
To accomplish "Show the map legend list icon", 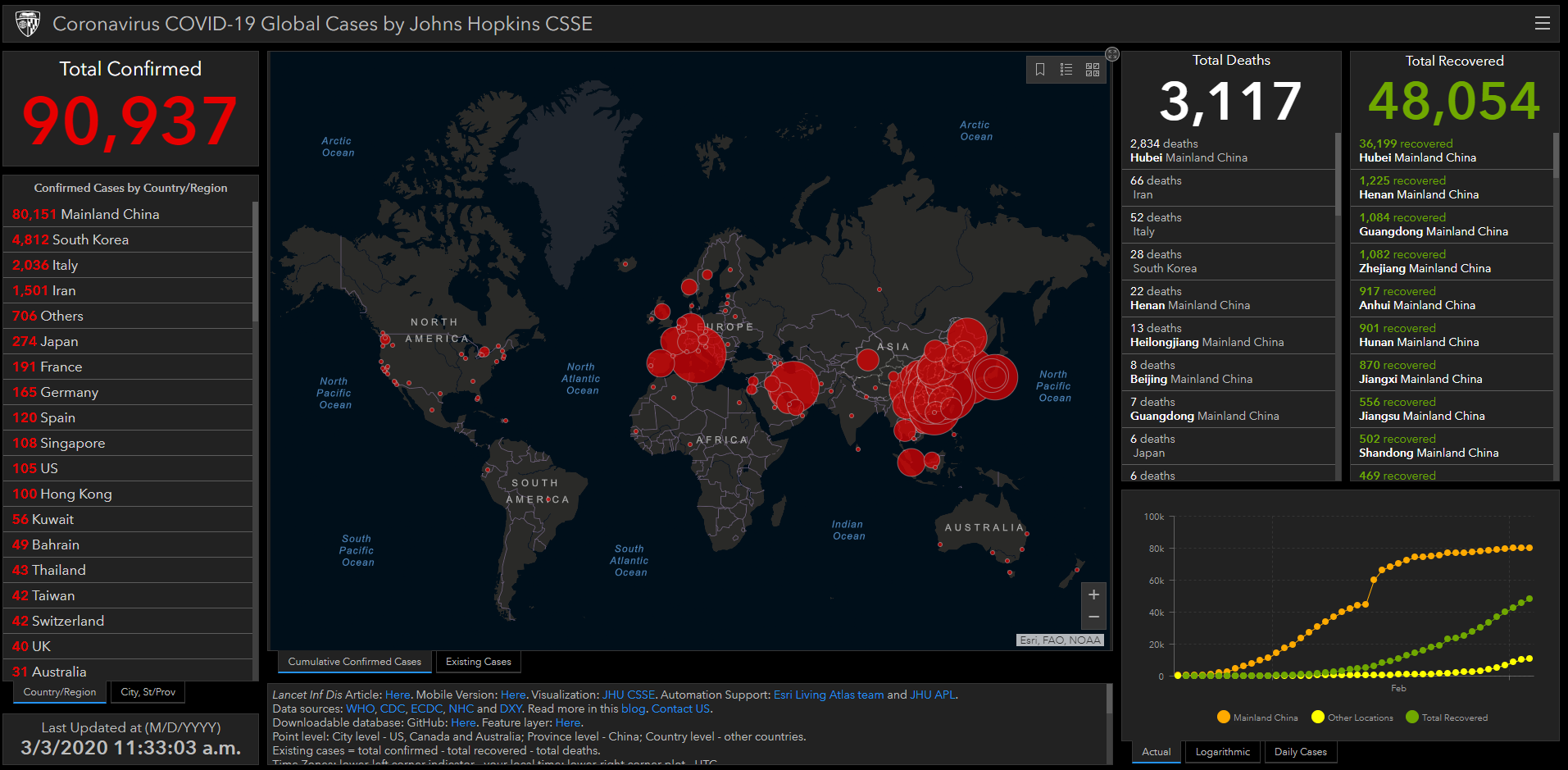I will 1066,70.
